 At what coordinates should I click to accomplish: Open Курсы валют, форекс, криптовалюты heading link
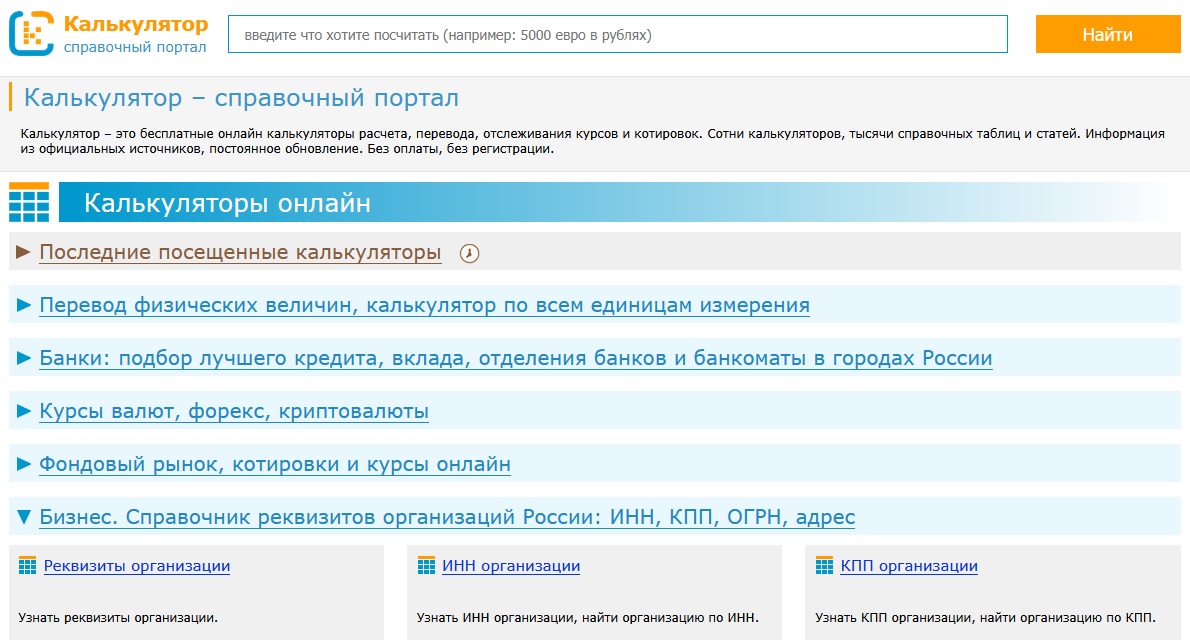click(234, 411)
